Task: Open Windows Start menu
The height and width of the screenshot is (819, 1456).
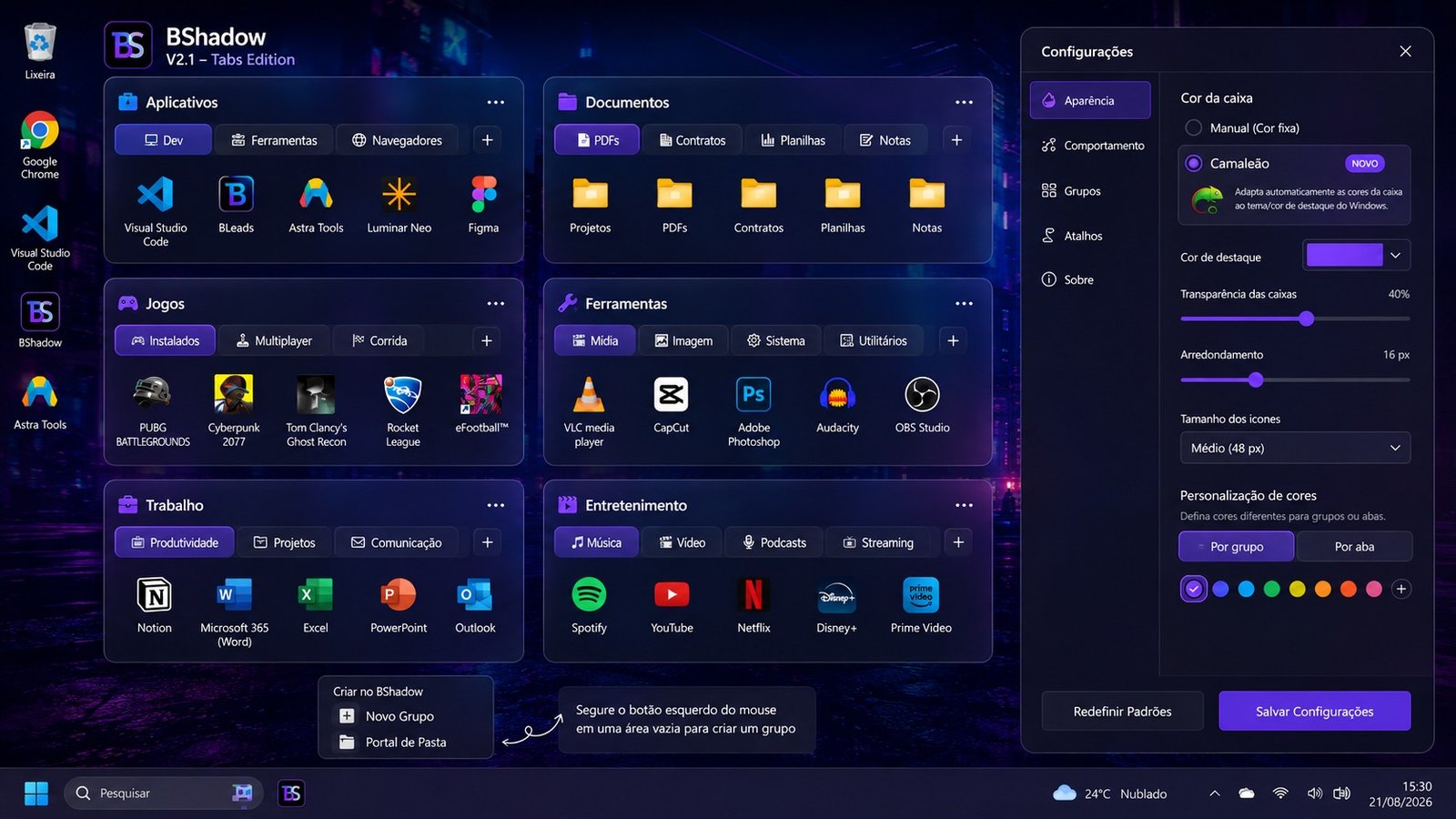Action: (36, 794)
